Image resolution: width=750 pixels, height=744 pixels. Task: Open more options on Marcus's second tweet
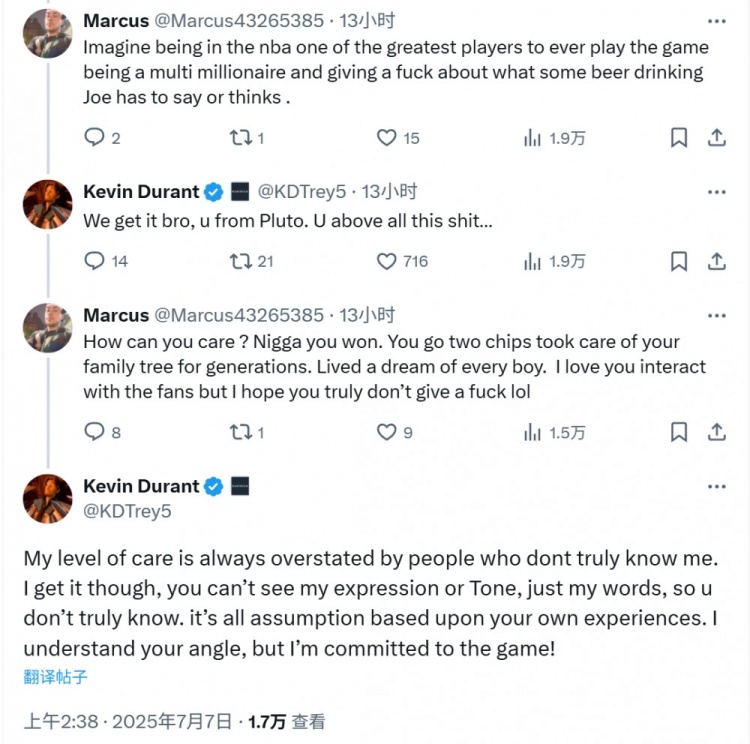coord(716,315)
